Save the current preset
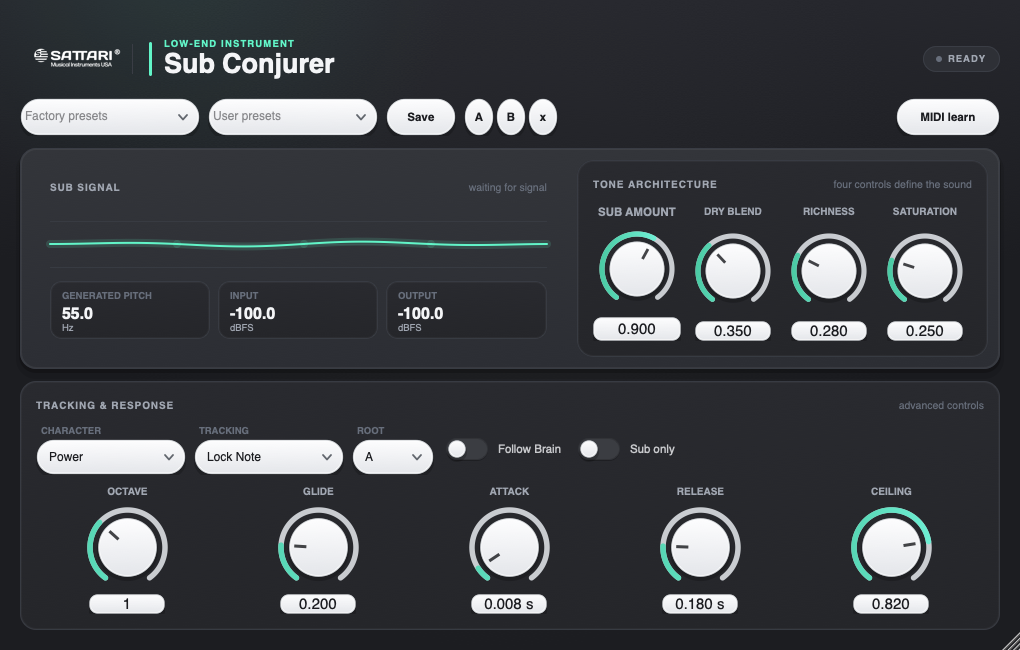 (421, 117)
